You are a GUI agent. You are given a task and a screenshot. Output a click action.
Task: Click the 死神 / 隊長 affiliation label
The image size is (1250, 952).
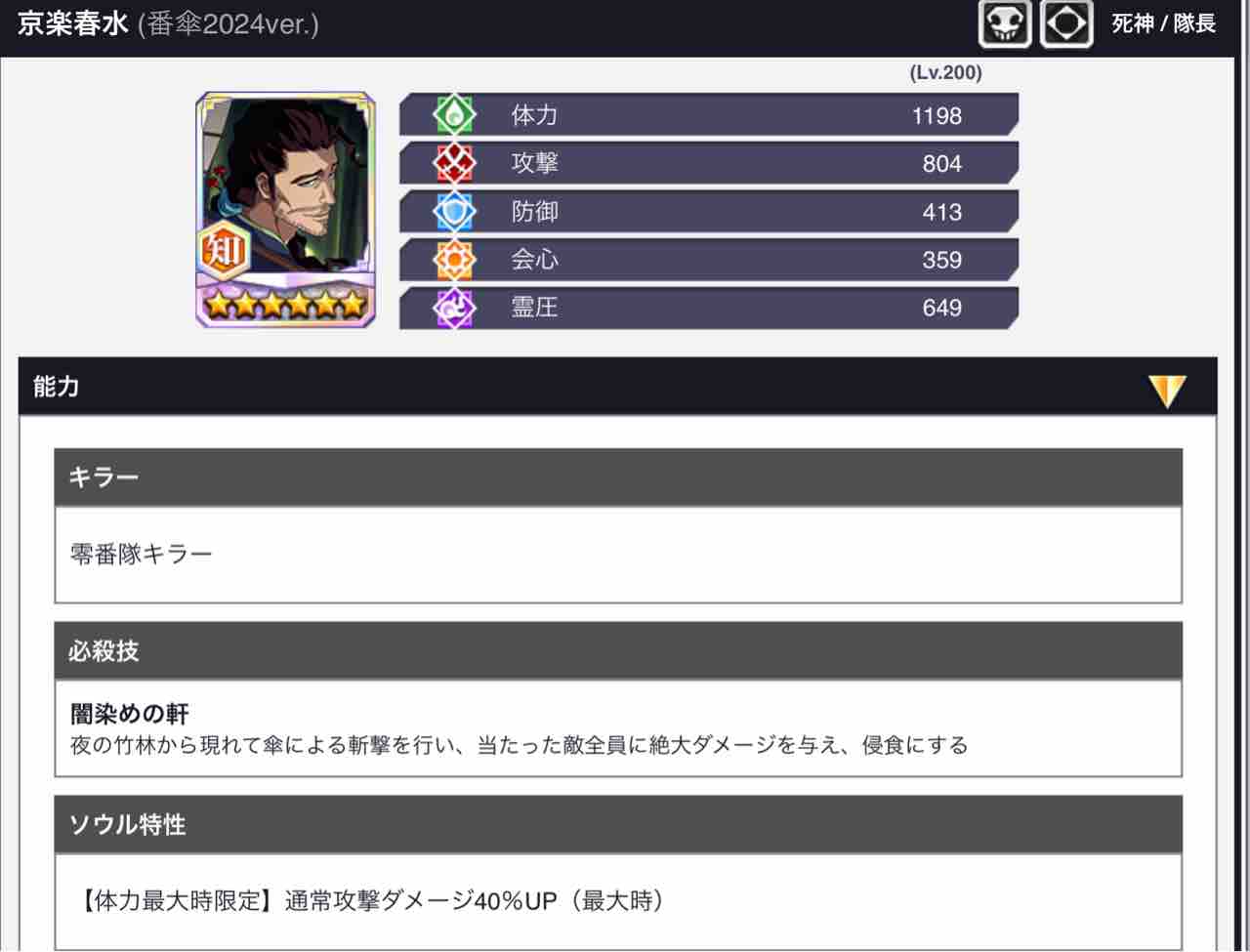[x=1163, y=24]
